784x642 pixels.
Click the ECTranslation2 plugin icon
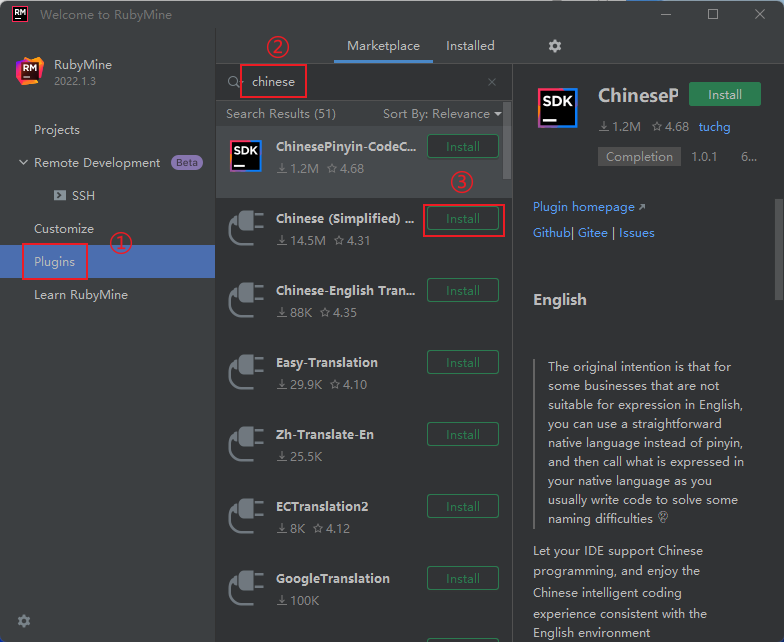pos(246,516)
